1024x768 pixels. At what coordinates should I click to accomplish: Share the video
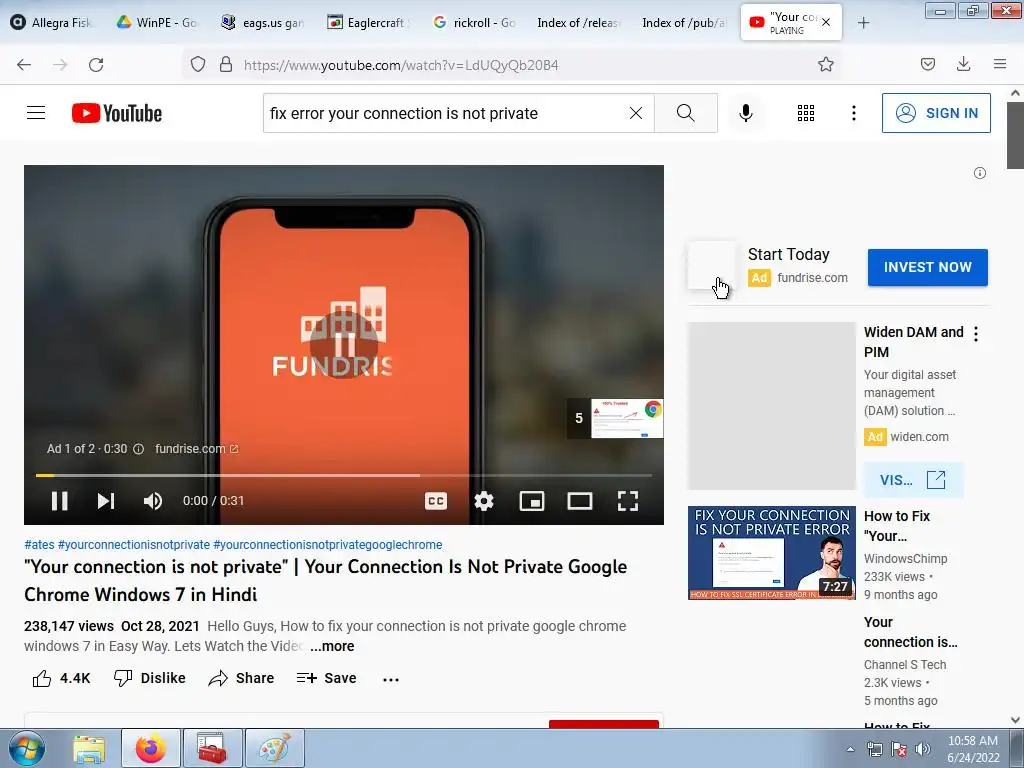pyautogui.click(x=241, y=679)
